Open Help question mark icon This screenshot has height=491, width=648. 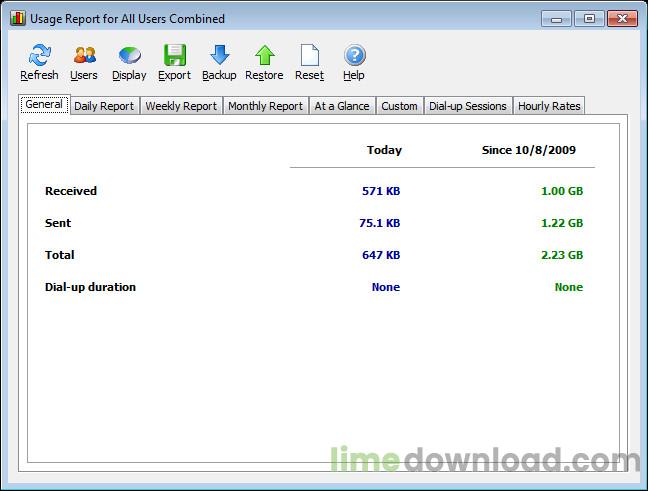click(354, 57)
